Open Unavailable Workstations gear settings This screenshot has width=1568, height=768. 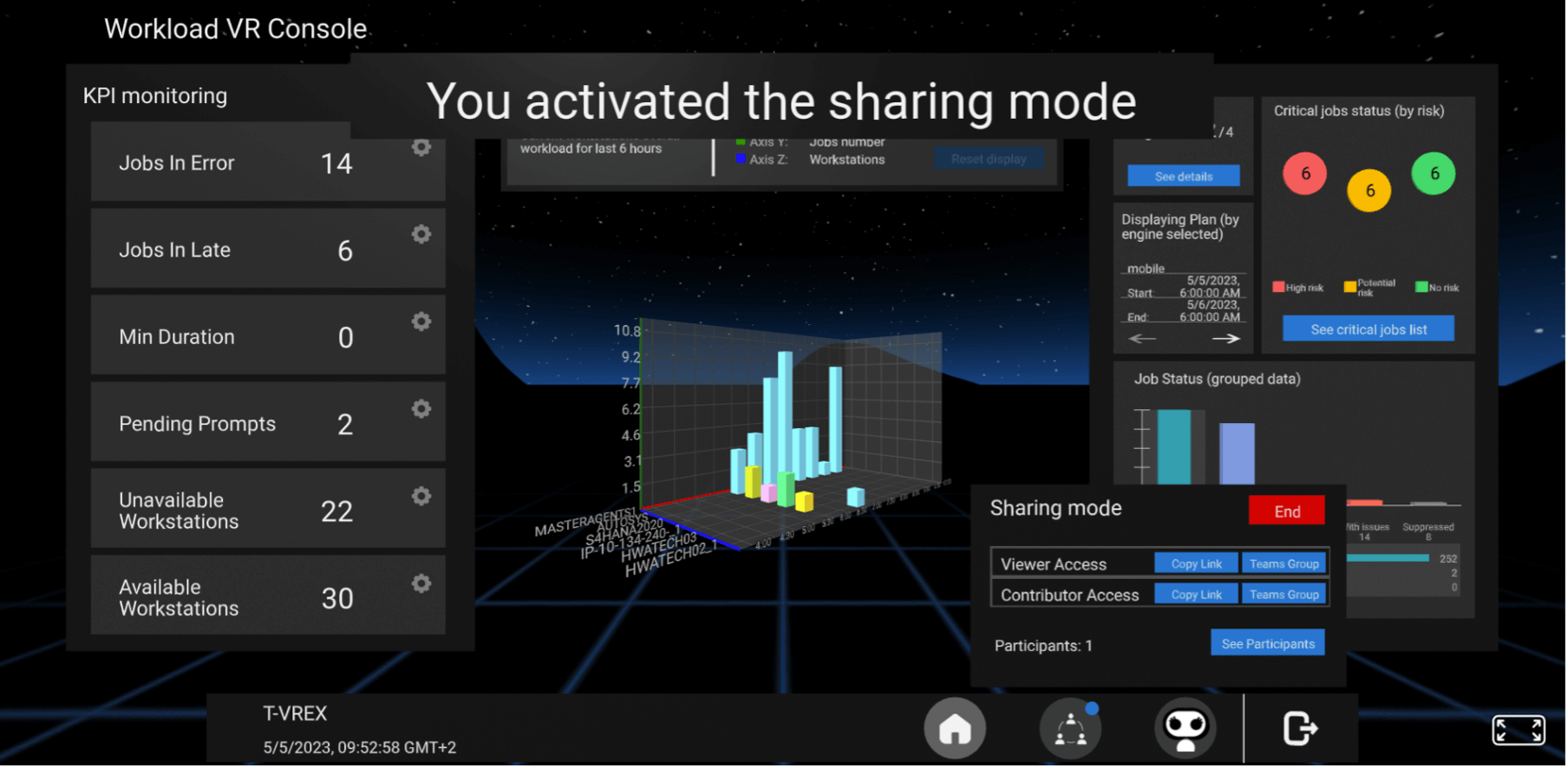[x=421, y=496]
